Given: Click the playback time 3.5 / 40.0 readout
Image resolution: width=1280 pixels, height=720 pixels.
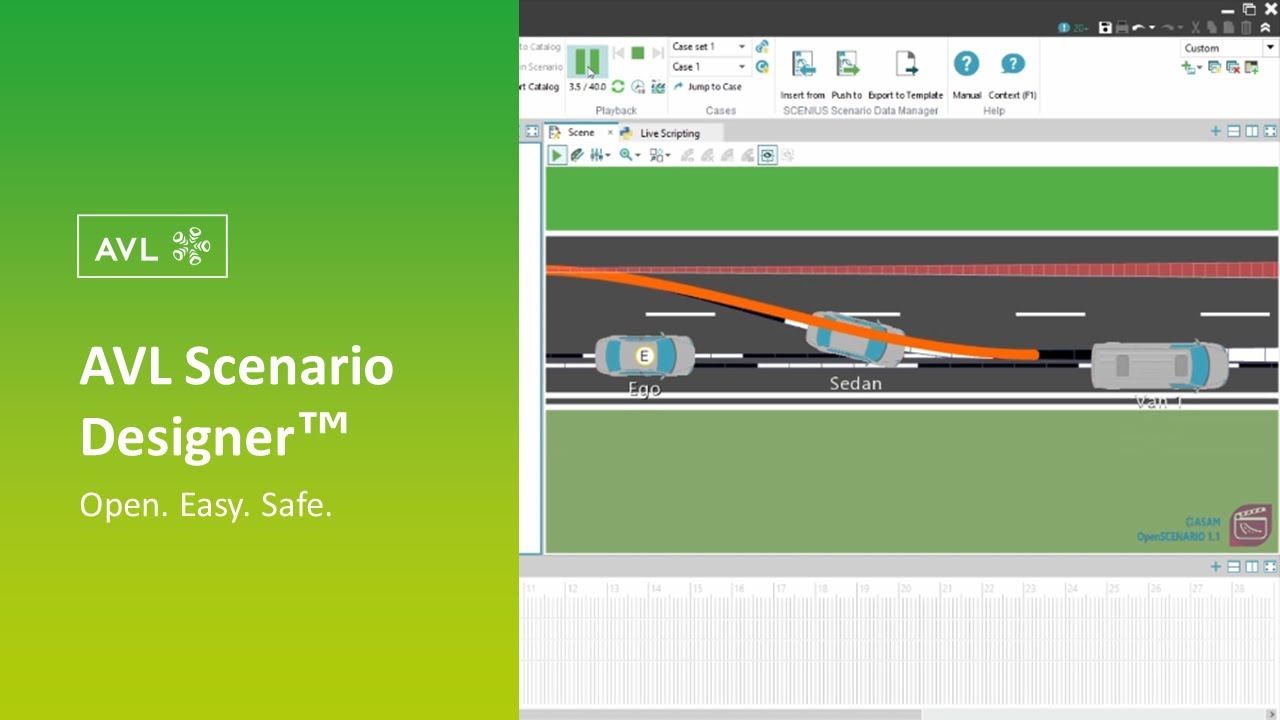Looking at the screenshot, I should point(587,87).
